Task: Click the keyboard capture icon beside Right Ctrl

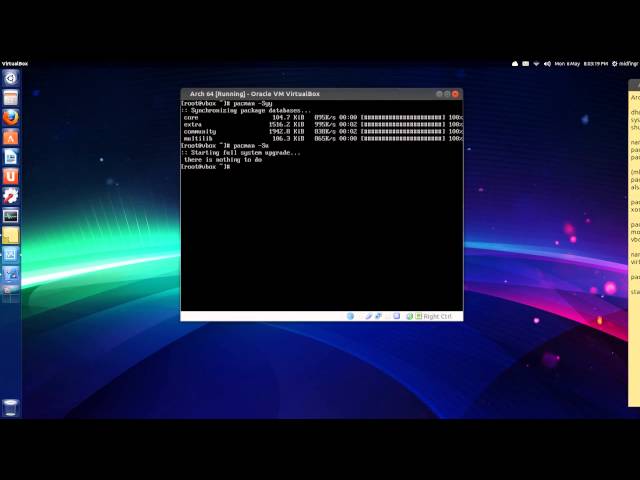Action: pos(418,316)
